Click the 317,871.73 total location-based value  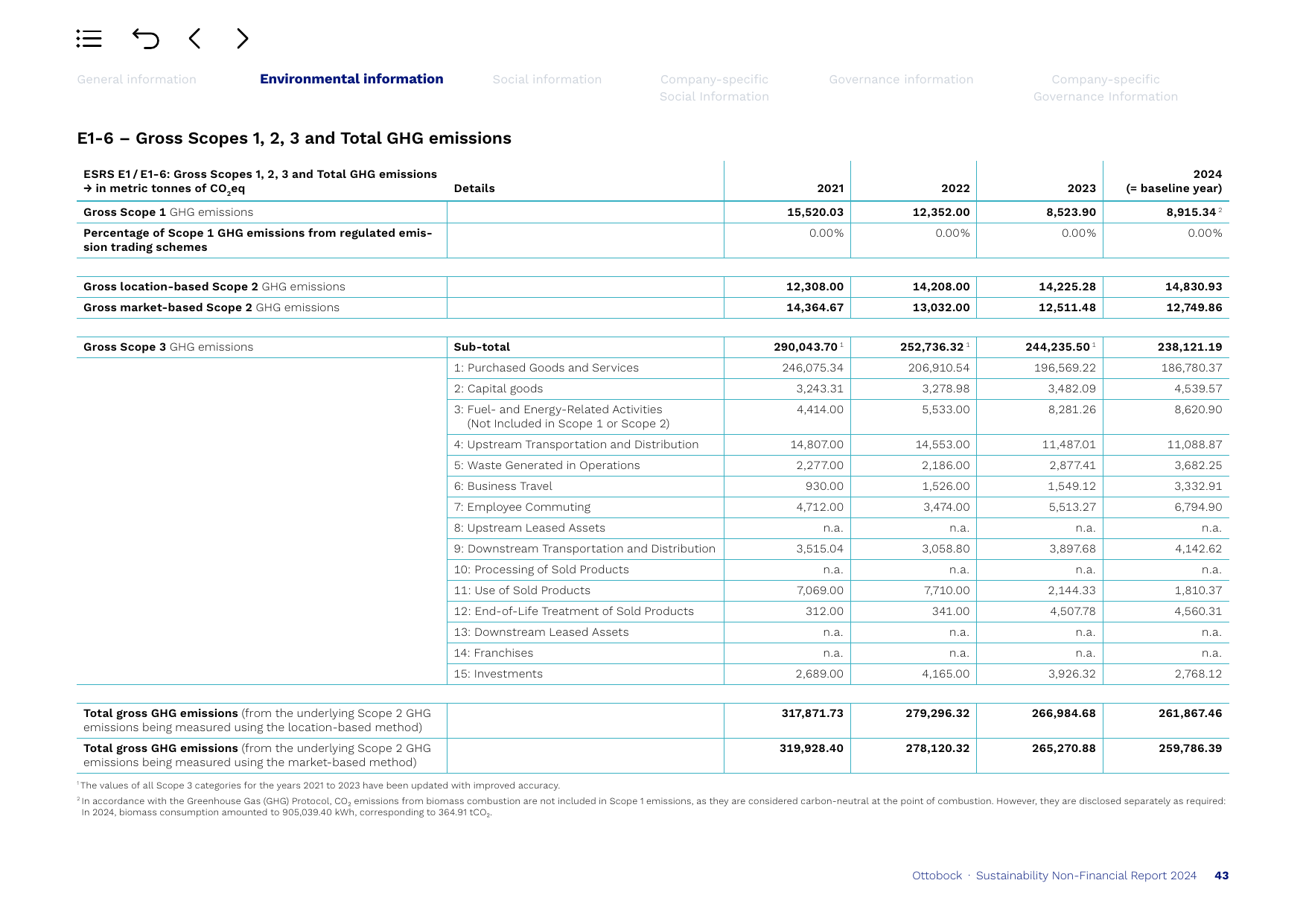tap(812, 713)
